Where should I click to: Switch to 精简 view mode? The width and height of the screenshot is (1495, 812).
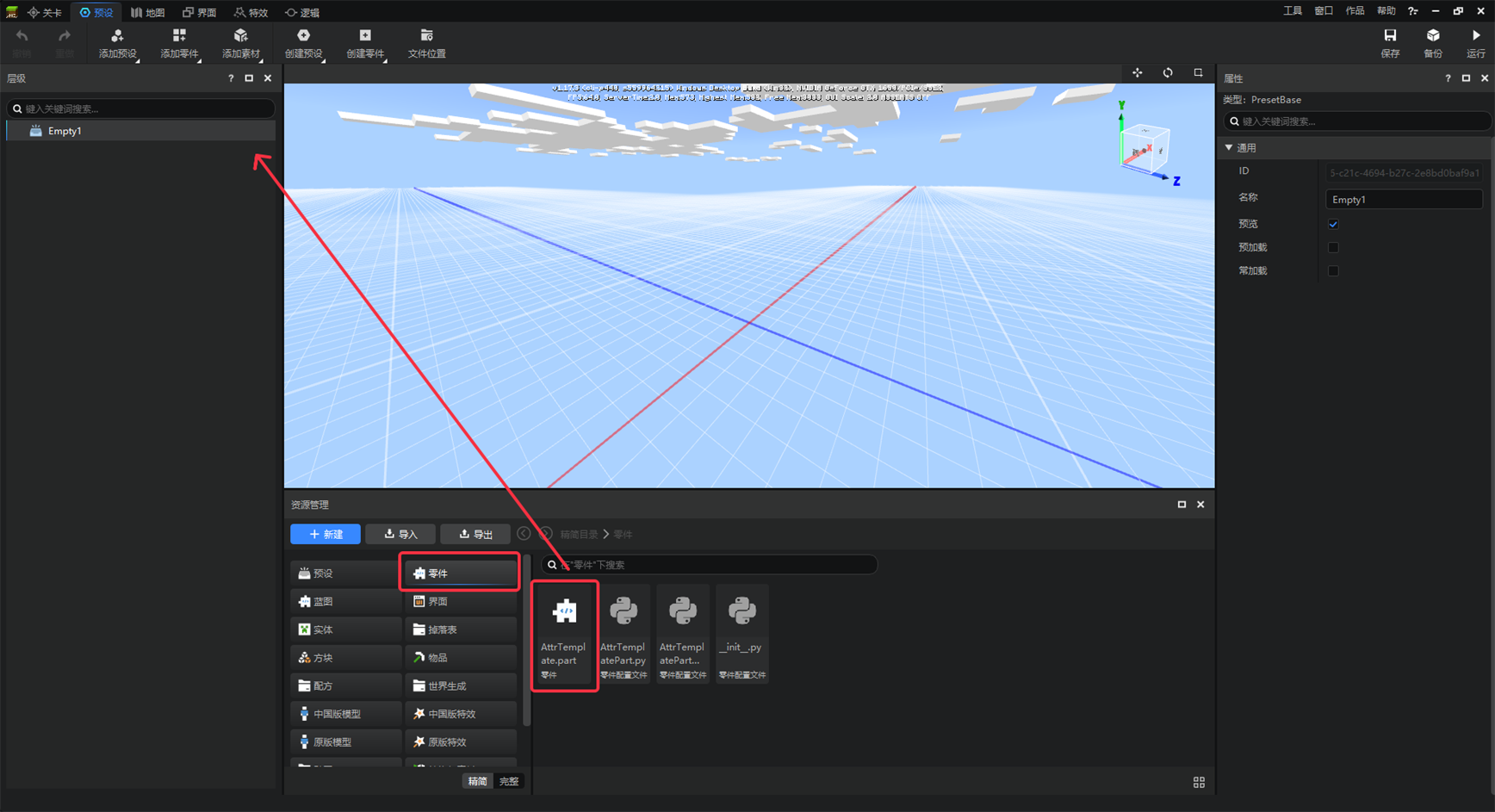point(478,782)
